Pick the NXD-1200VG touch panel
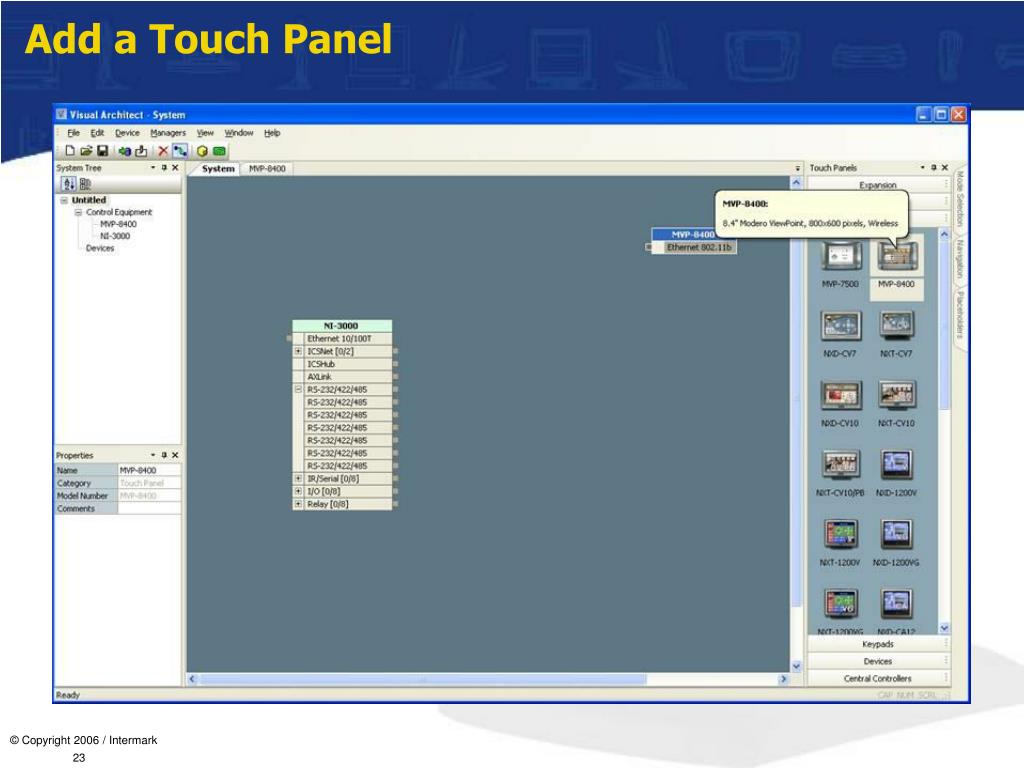The width and height of the screenshot is (1024, 768). point(897,534)
